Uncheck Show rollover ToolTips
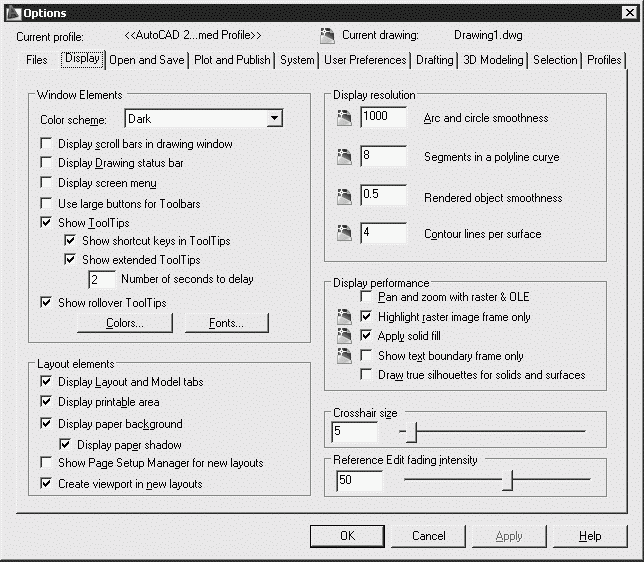 pyautogui.click(x=46, y=302)
